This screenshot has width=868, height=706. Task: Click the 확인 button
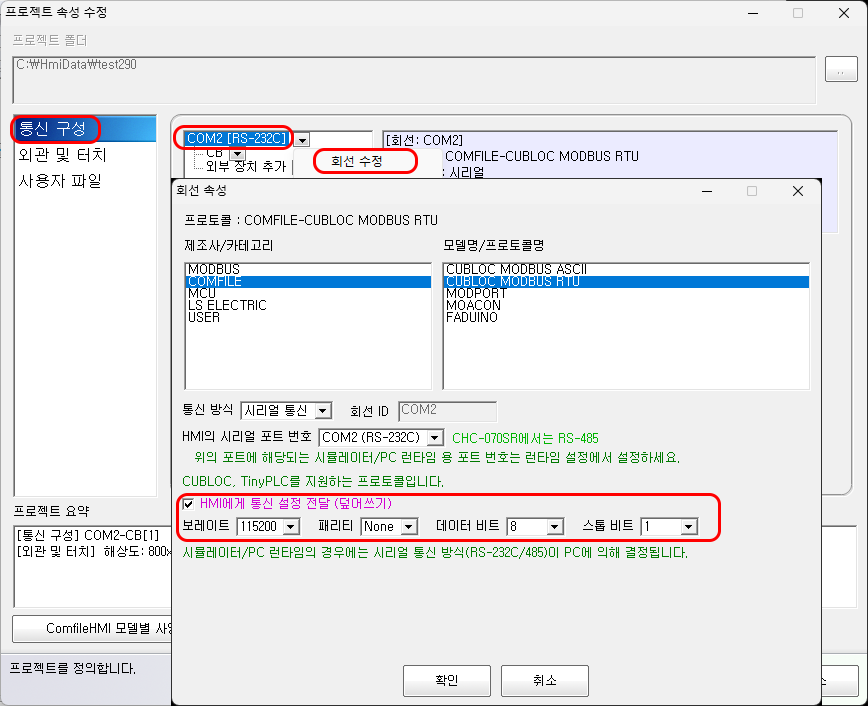pyautogui.click(x=446, y=680)
